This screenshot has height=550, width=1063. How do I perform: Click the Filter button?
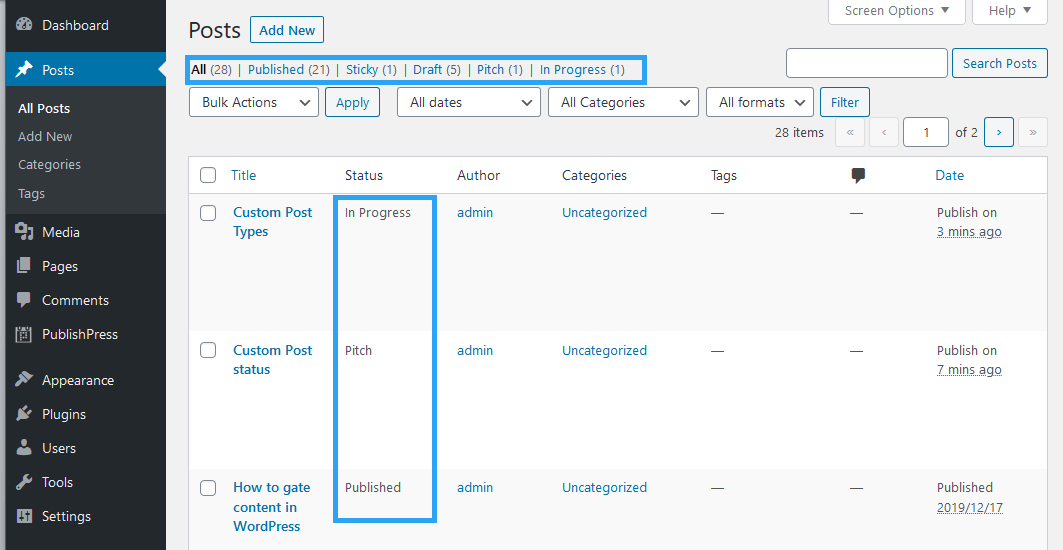845,102
